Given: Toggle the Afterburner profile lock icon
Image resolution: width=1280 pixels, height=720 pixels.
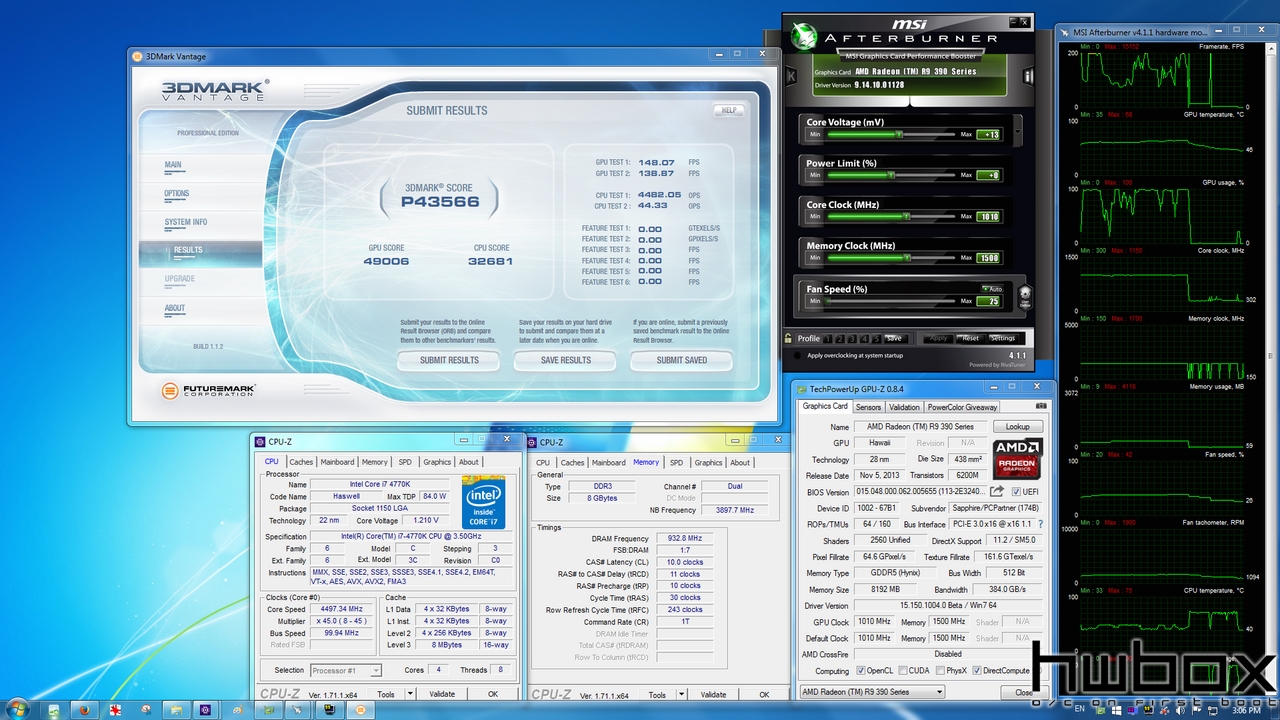Looking at the screenshot, I should click(789, 338).
